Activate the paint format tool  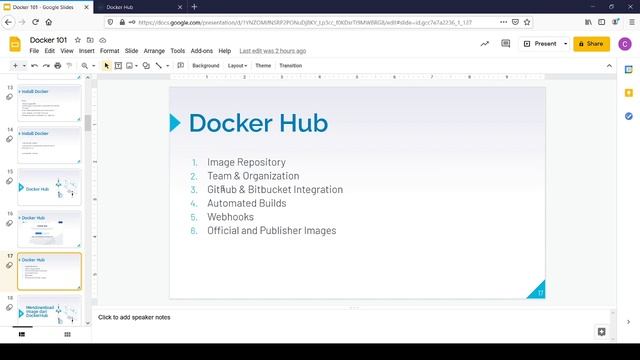(69, 66)
